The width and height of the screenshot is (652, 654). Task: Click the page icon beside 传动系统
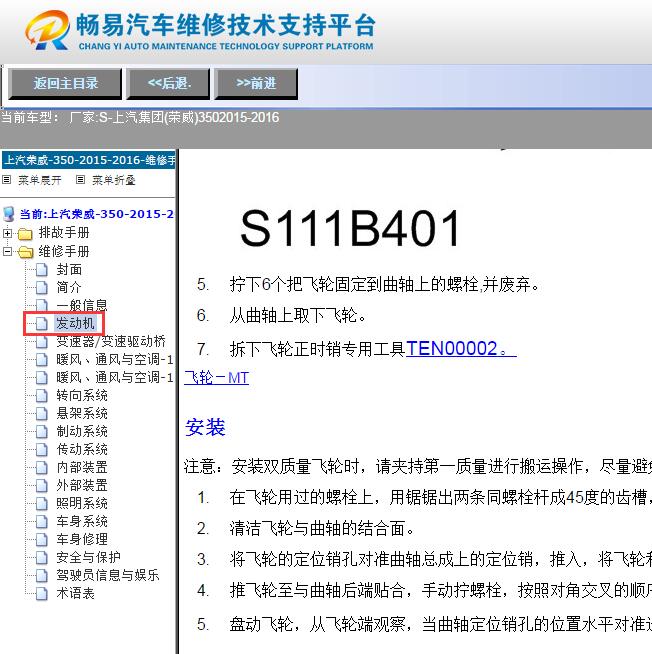pyautogui.click(x=42, y=449)
